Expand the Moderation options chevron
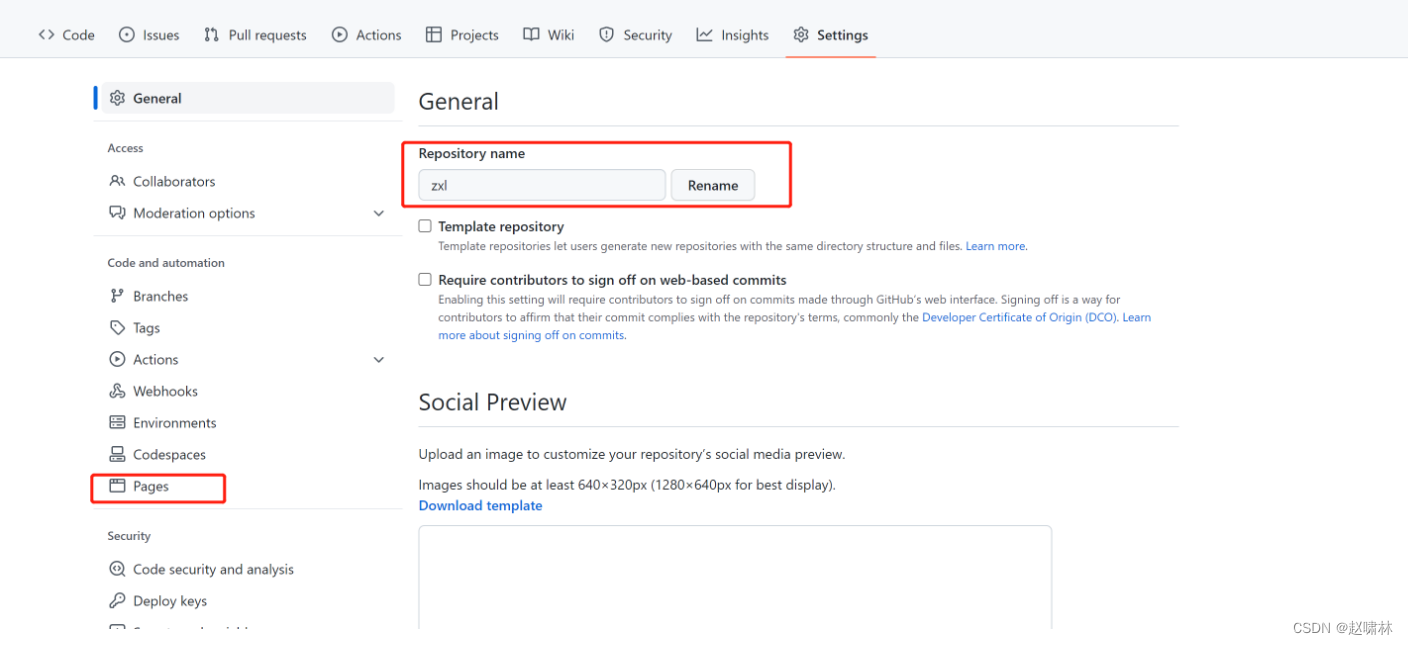Image resolution: width=1408 pixels, height=645 pixels. 379,213
